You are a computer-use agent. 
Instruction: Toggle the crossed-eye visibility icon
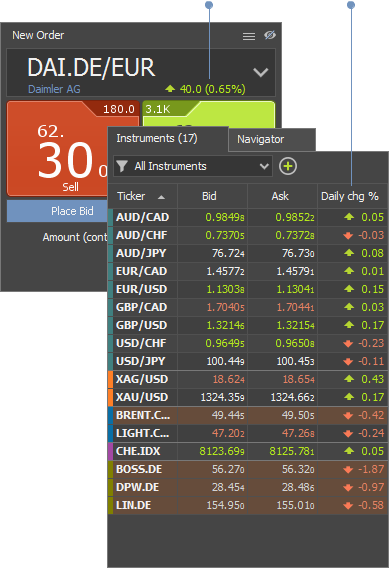(270, 35)
